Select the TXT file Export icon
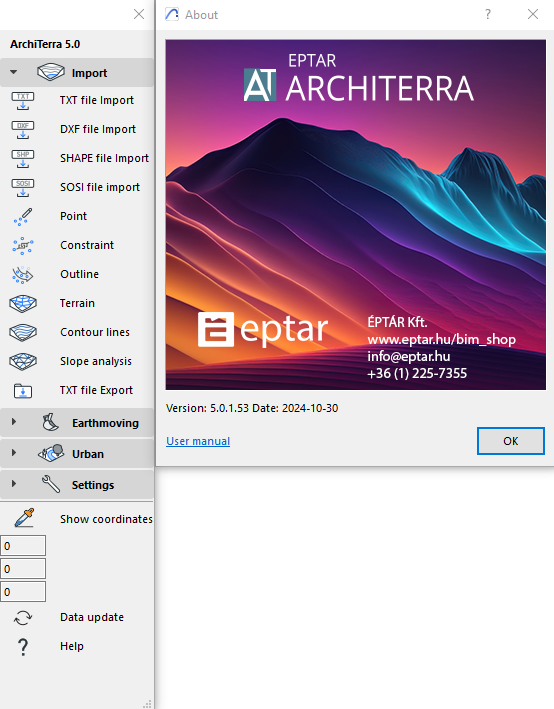The height and width of the screenshot is (709, 554). pyautogui.click(x=23, y=390)
